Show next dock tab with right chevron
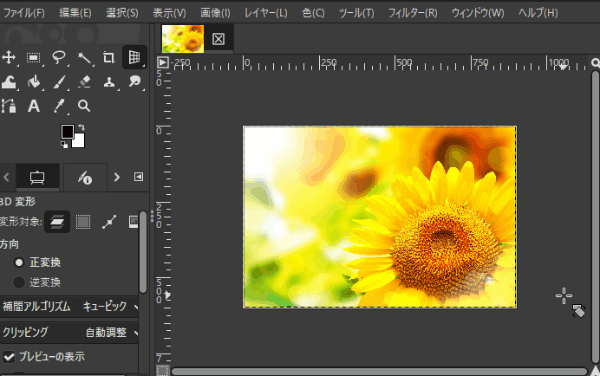This screenshot has width=600, height=376. [117, 177]
